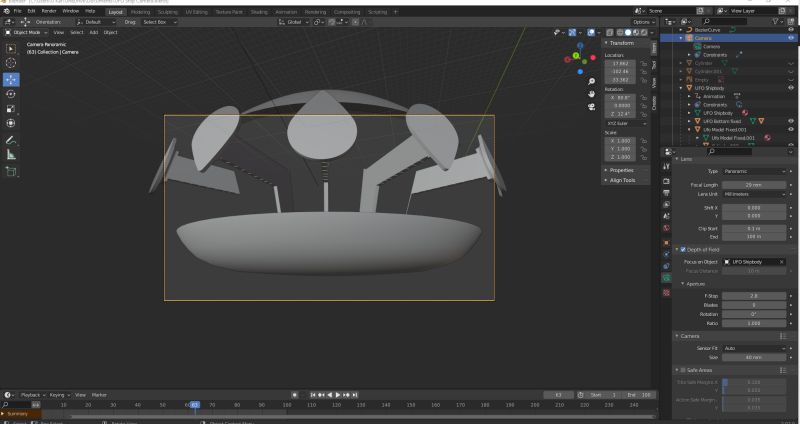
Task: Click the F-Stop 2.8 value field
Action: 754,296
